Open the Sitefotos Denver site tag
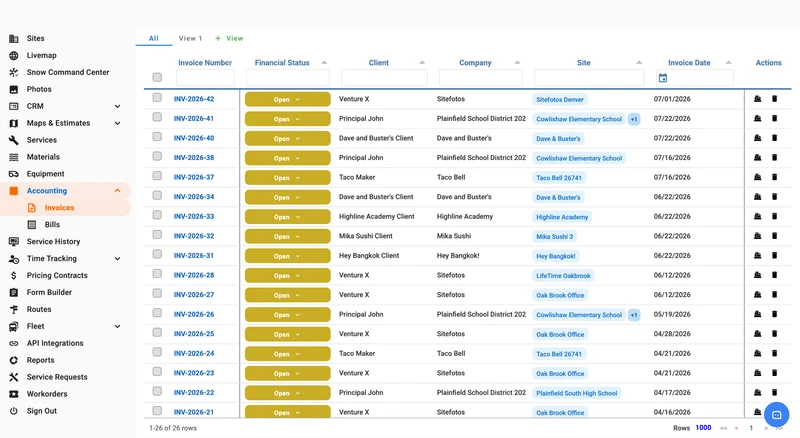 coord(560,100)
